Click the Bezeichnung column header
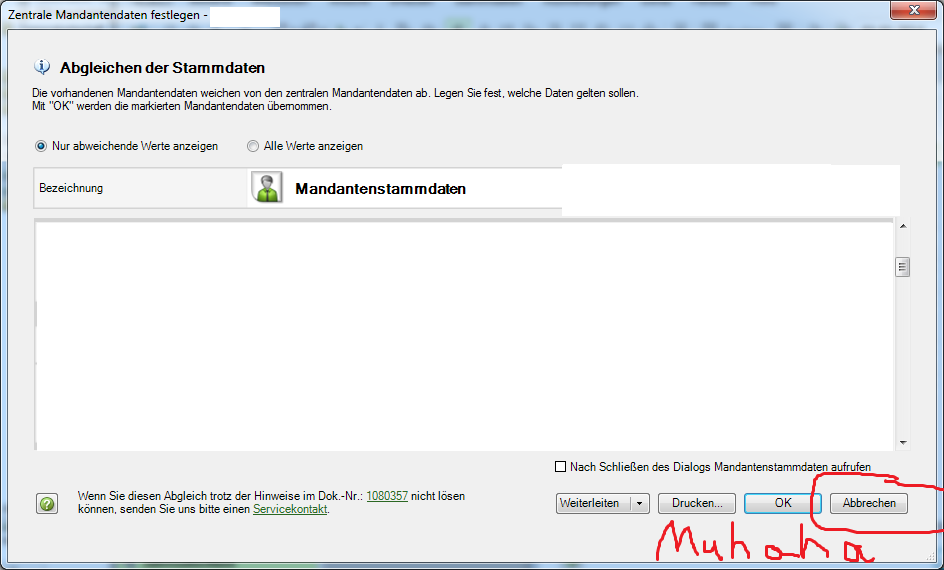 (71, 188)
